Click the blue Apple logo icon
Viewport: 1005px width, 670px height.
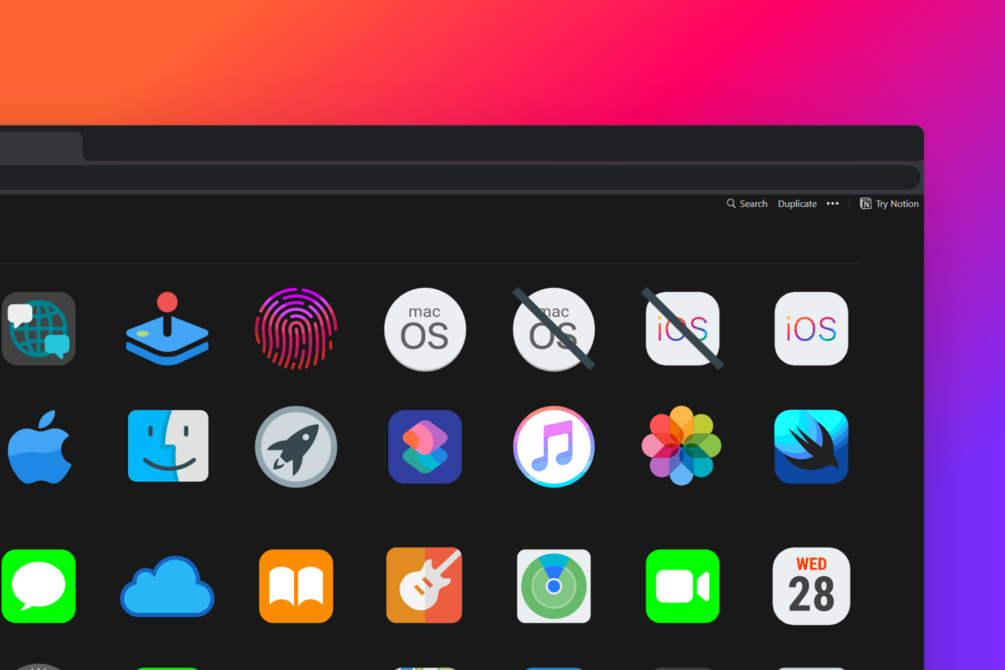[40, 447]
